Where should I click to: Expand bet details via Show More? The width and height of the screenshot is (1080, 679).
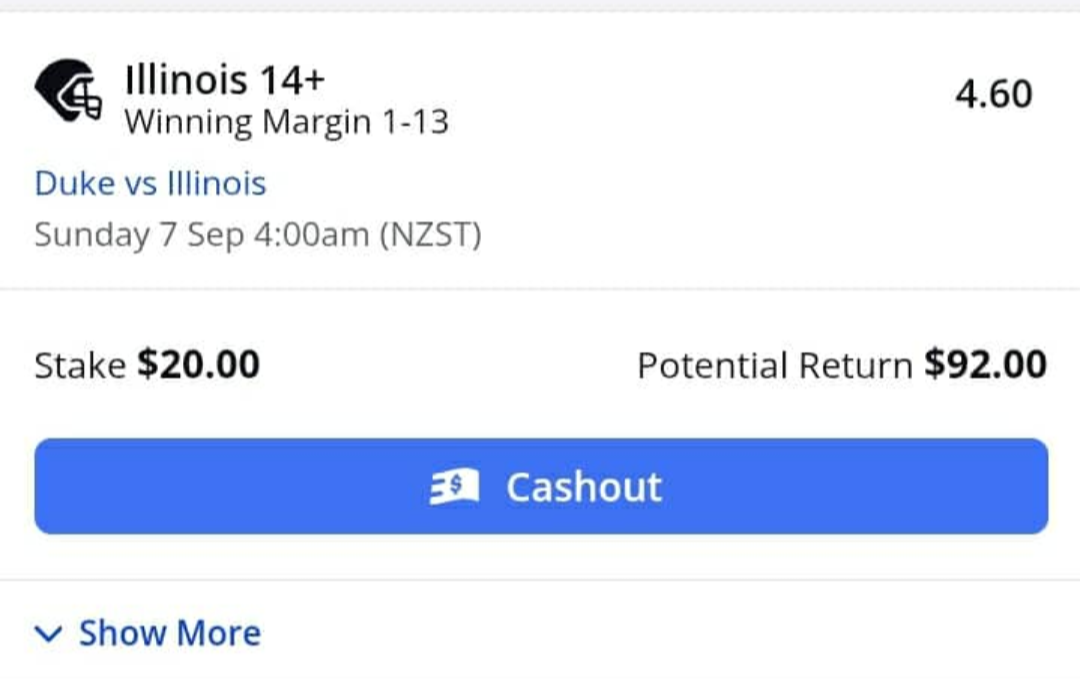pyautogui.click(x=148, y=633)
